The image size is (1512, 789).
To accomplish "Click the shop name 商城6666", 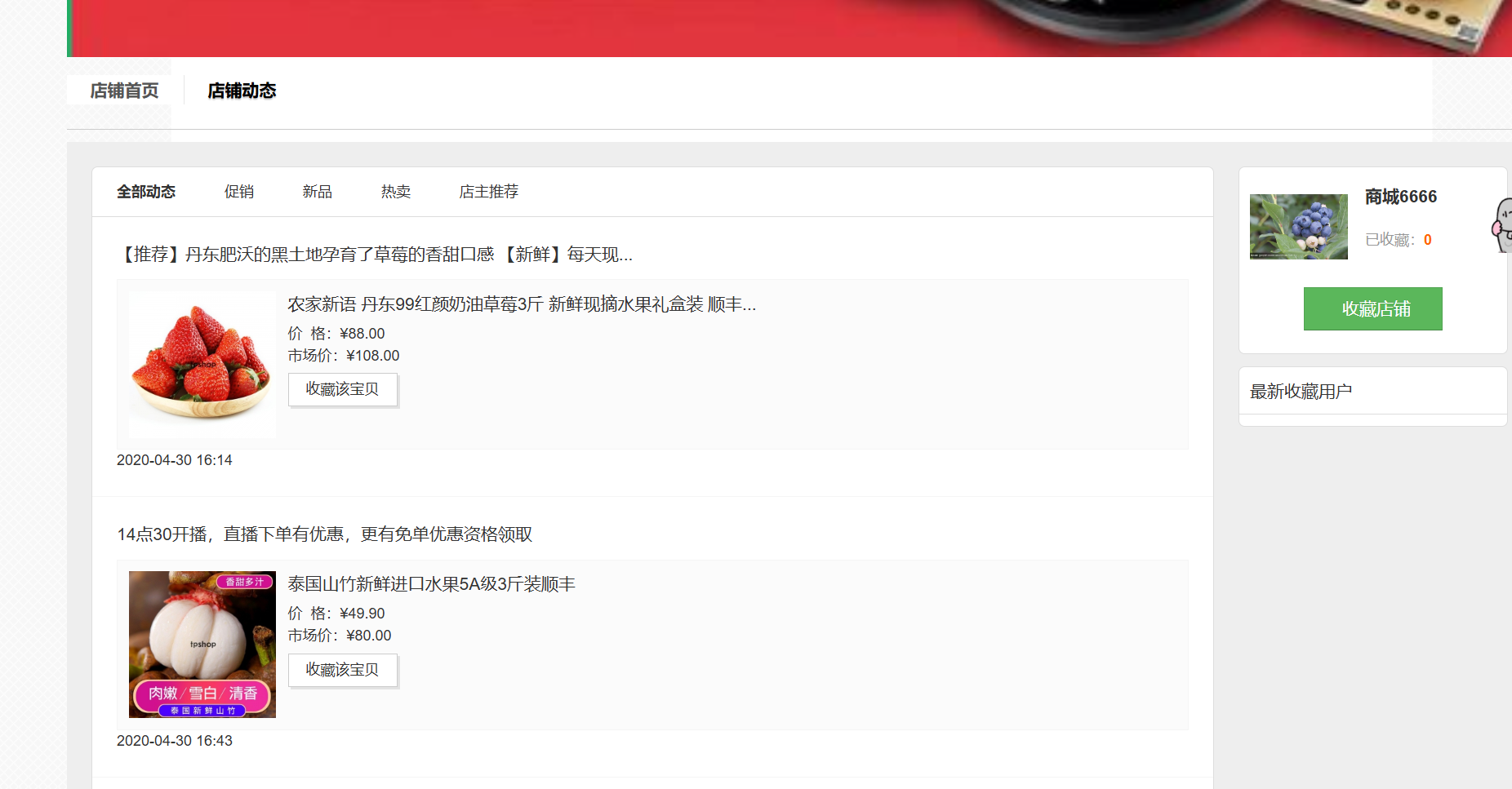I will (x=1401, y=197).
